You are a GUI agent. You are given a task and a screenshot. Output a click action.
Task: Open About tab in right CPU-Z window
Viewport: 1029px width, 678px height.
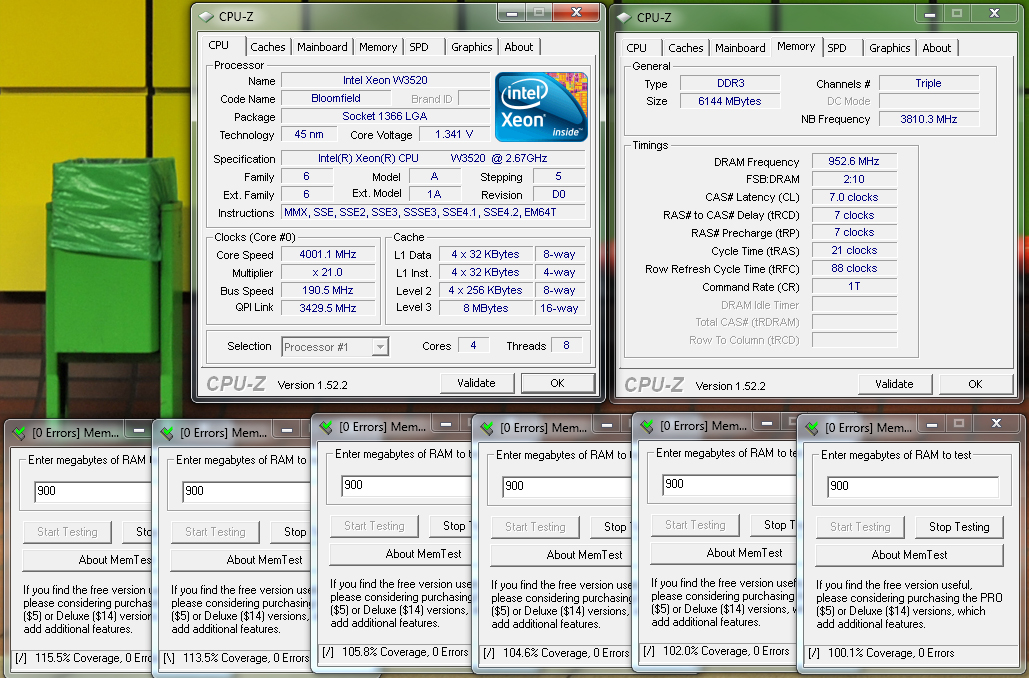point(936,48)
